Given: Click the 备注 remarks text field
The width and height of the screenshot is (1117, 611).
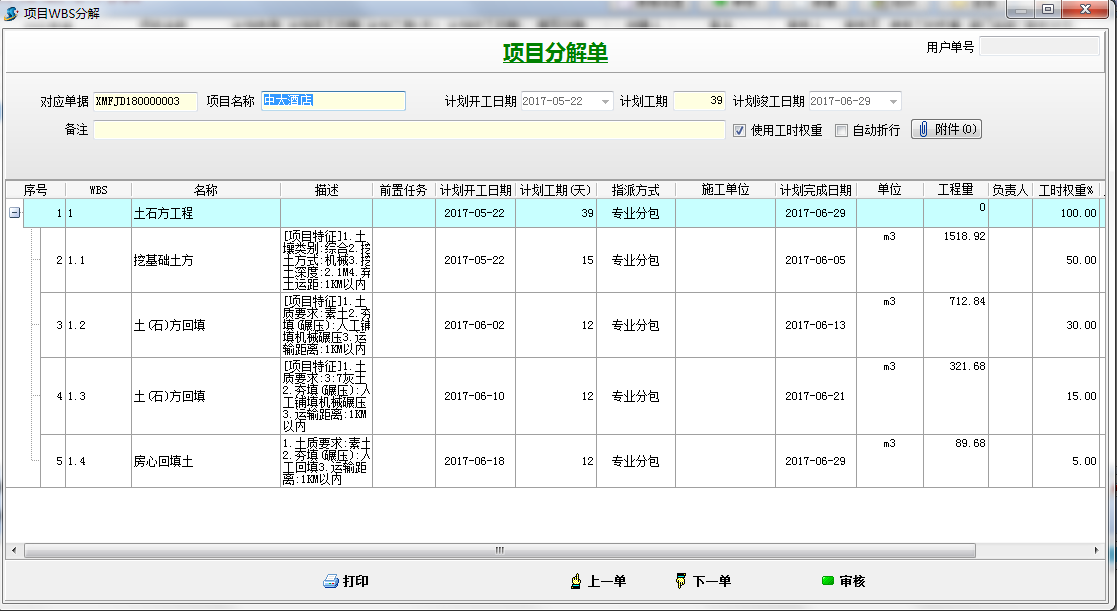Looking at the screenshot, I should tap(409, 130).
